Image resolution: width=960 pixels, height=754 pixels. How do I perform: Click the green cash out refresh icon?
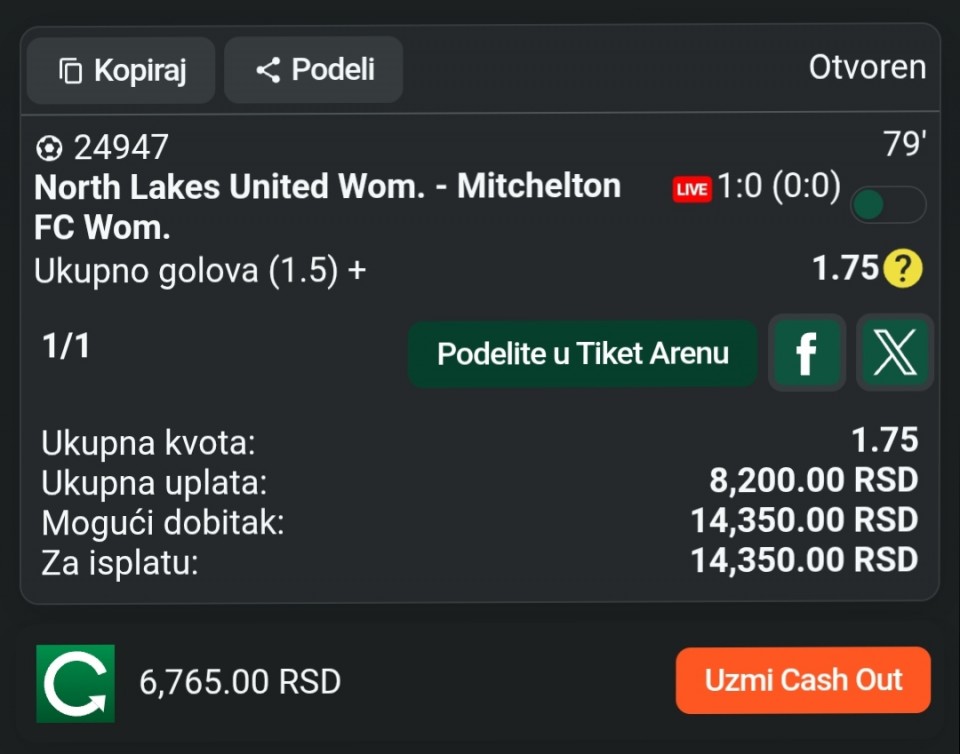(76, 683)
